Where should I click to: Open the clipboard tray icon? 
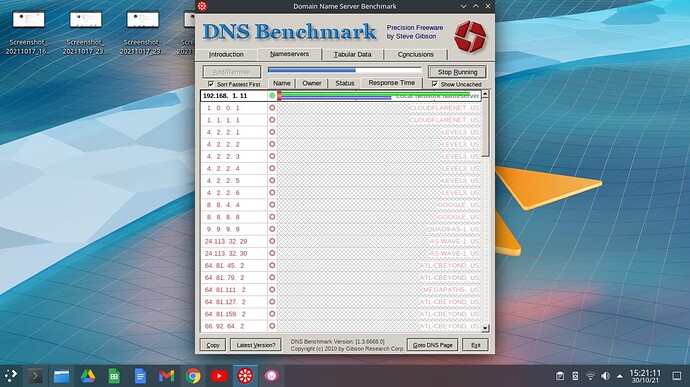click(560, 376)
